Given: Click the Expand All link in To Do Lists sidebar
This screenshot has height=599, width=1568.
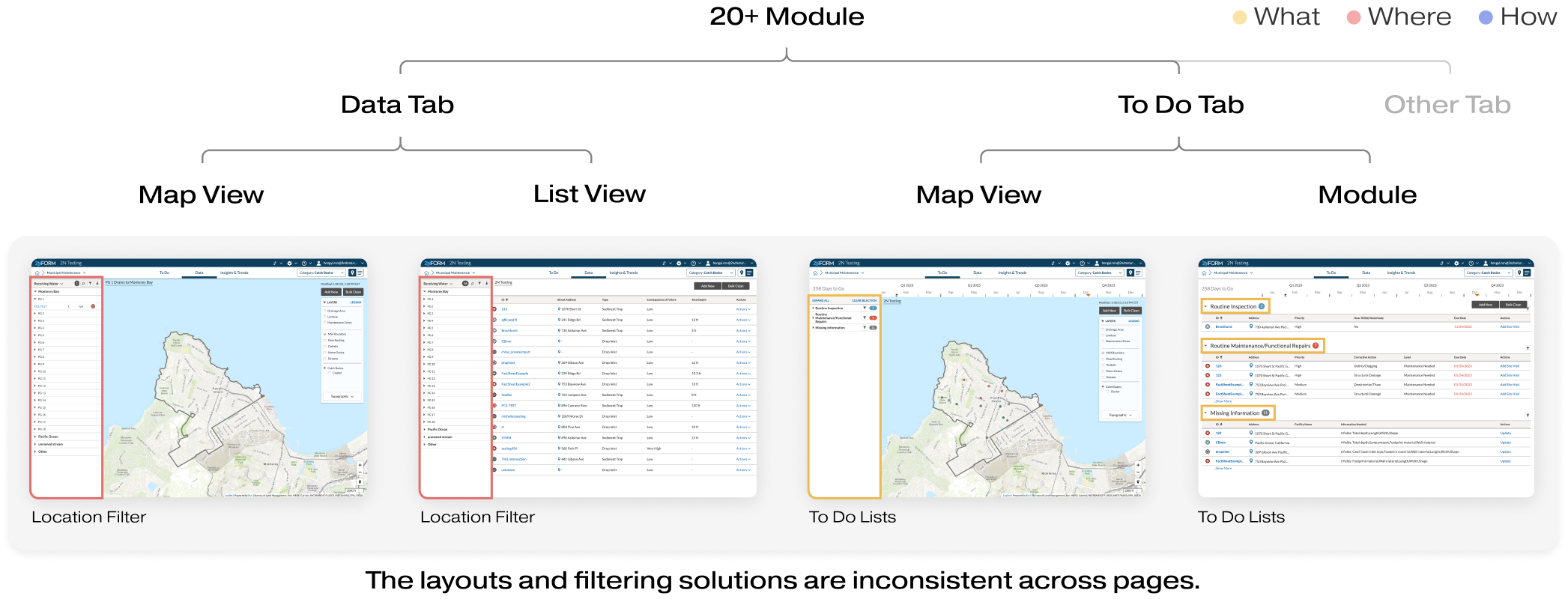Looking at the screenshot, I should click(x=820, y=300).
